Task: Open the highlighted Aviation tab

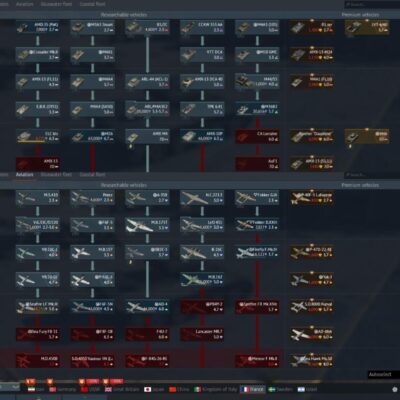Action: [x=24, y=175]
